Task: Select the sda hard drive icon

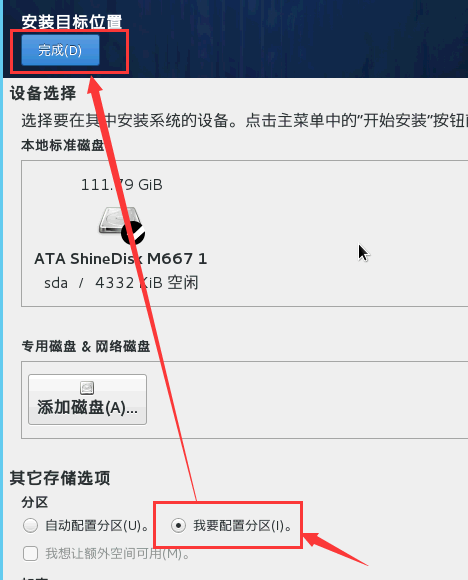Action: tap(118, 221)
